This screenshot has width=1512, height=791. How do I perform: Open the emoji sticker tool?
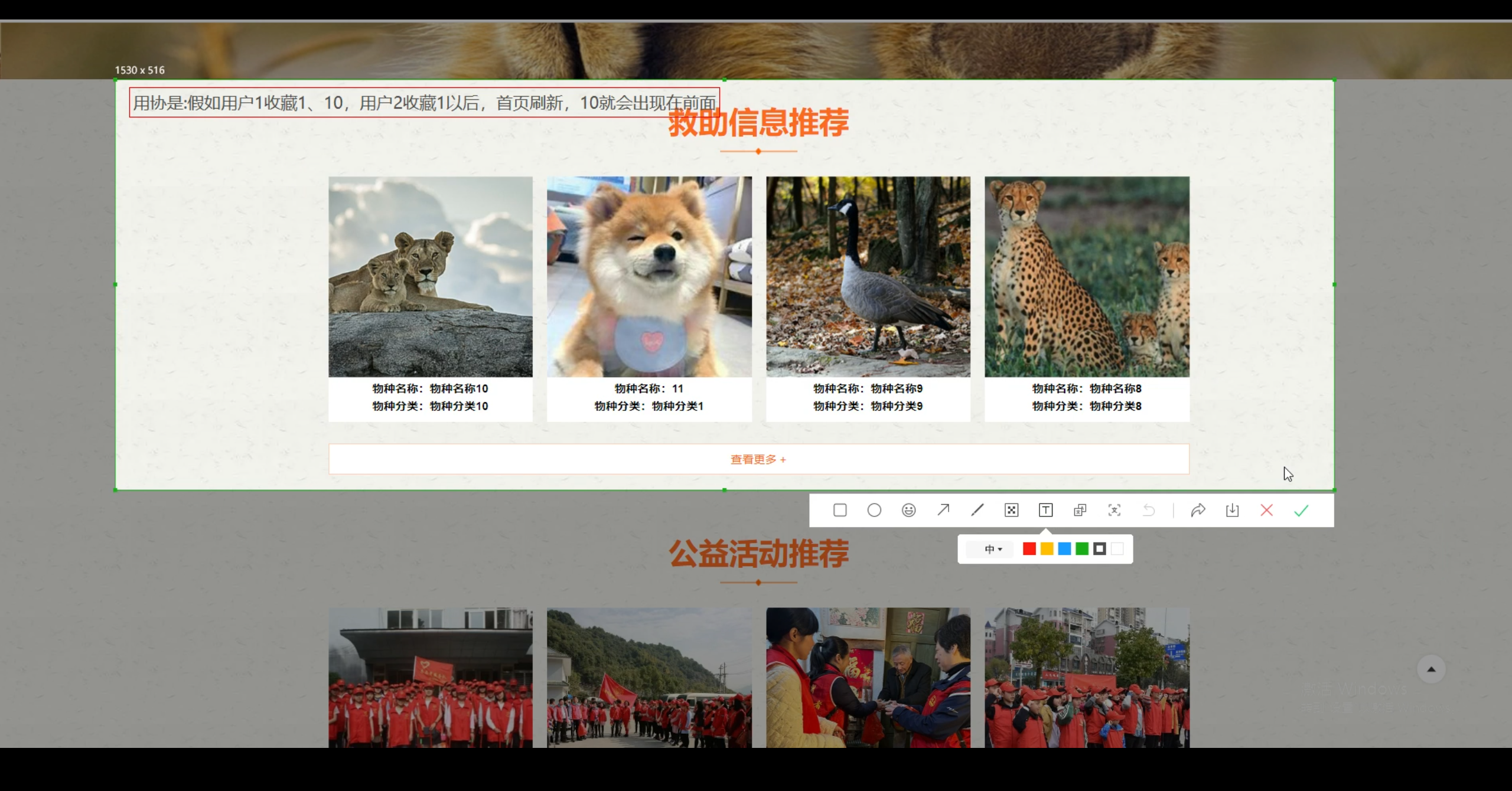pyautogui.click(x=908, y=510)
